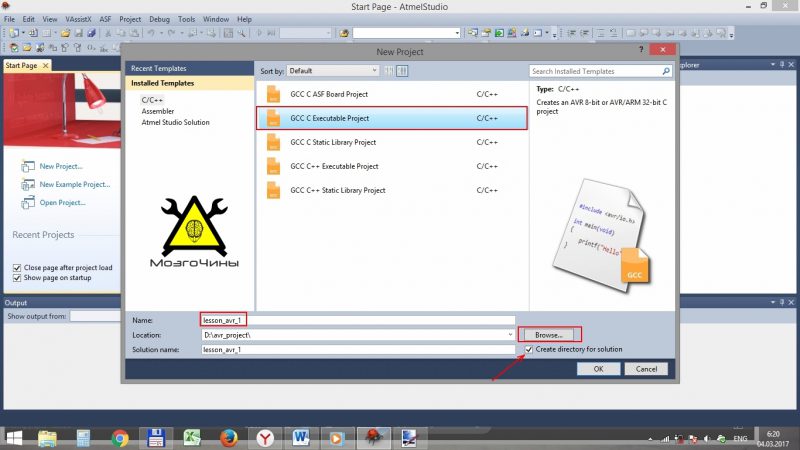Open the VAssistX menu
The width and height of the screenshot is (800, 450).
[78, 19]
